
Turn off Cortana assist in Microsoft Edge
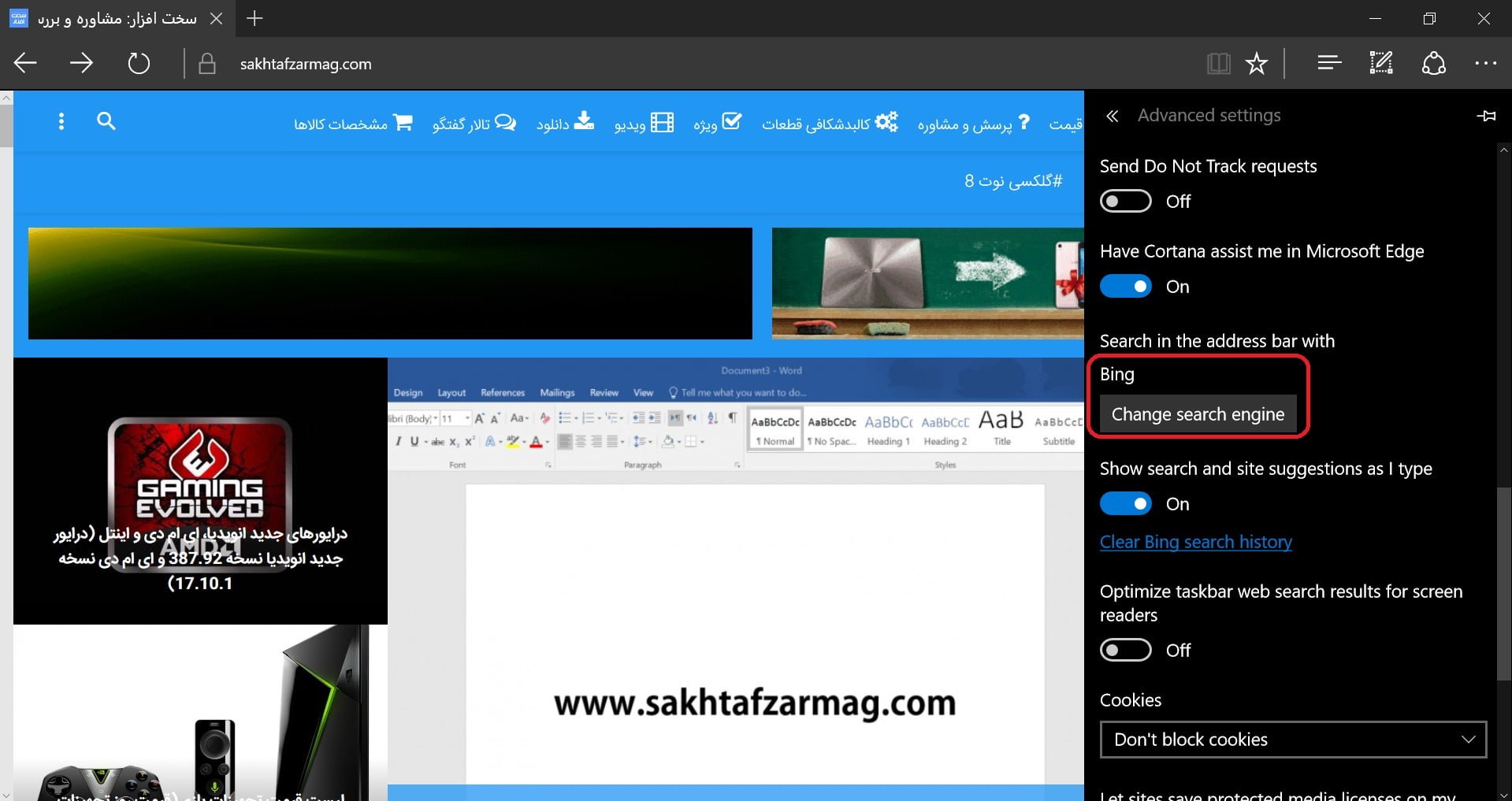click(x=1125, y=287)
